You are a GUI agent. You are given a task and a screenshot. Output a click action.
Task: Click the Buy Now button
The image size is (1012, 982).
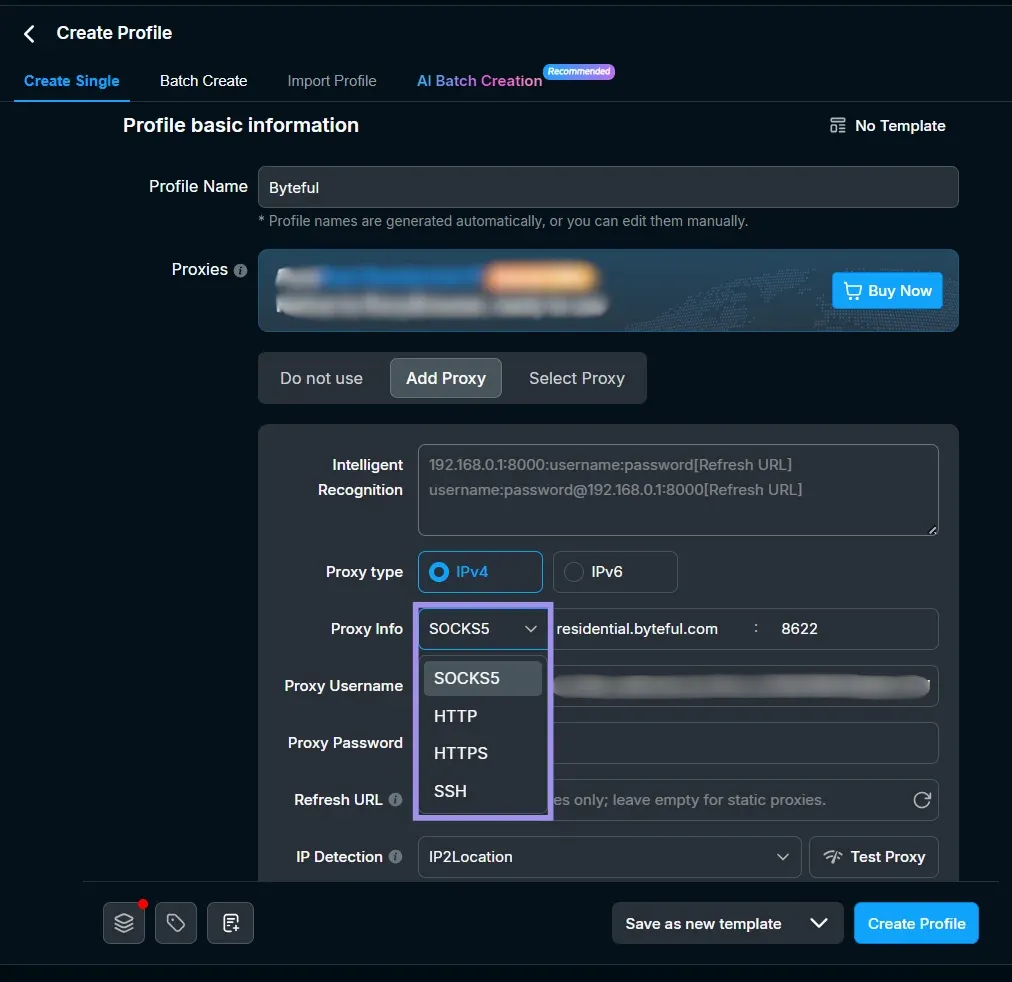[x=887, y=291]
